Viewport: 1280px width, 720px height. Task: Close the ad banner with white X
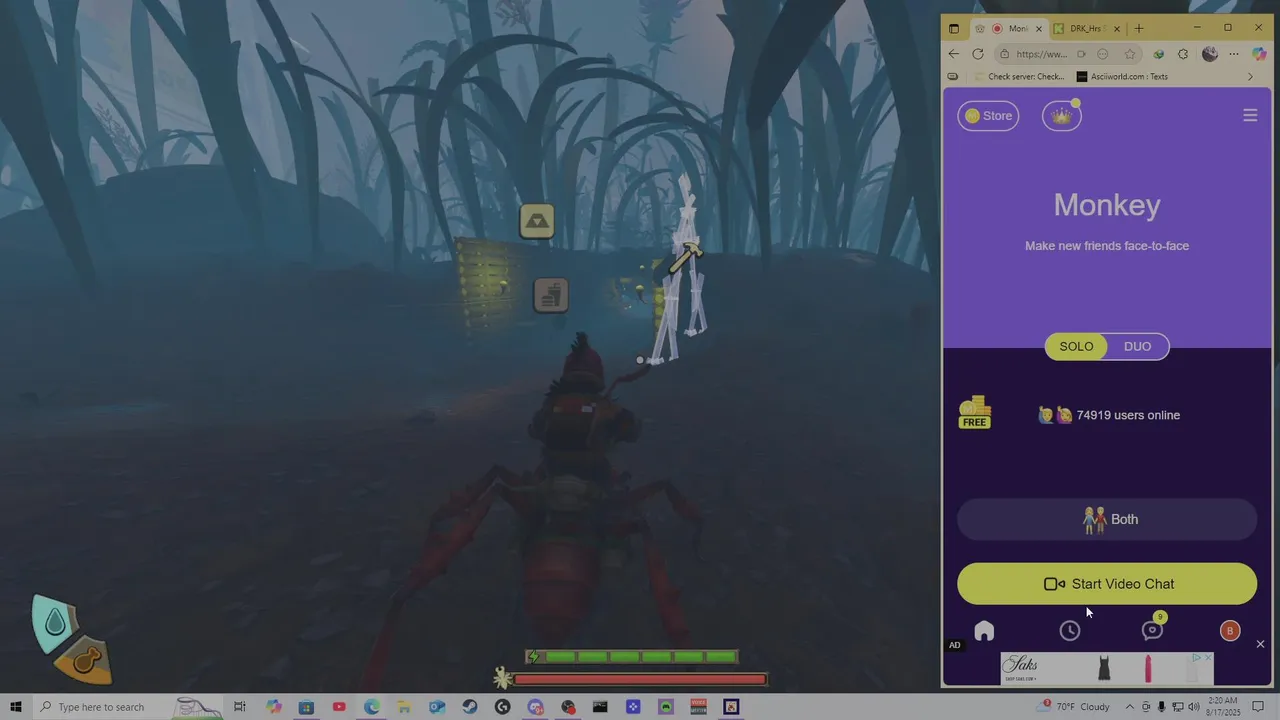click(1260, 644)
